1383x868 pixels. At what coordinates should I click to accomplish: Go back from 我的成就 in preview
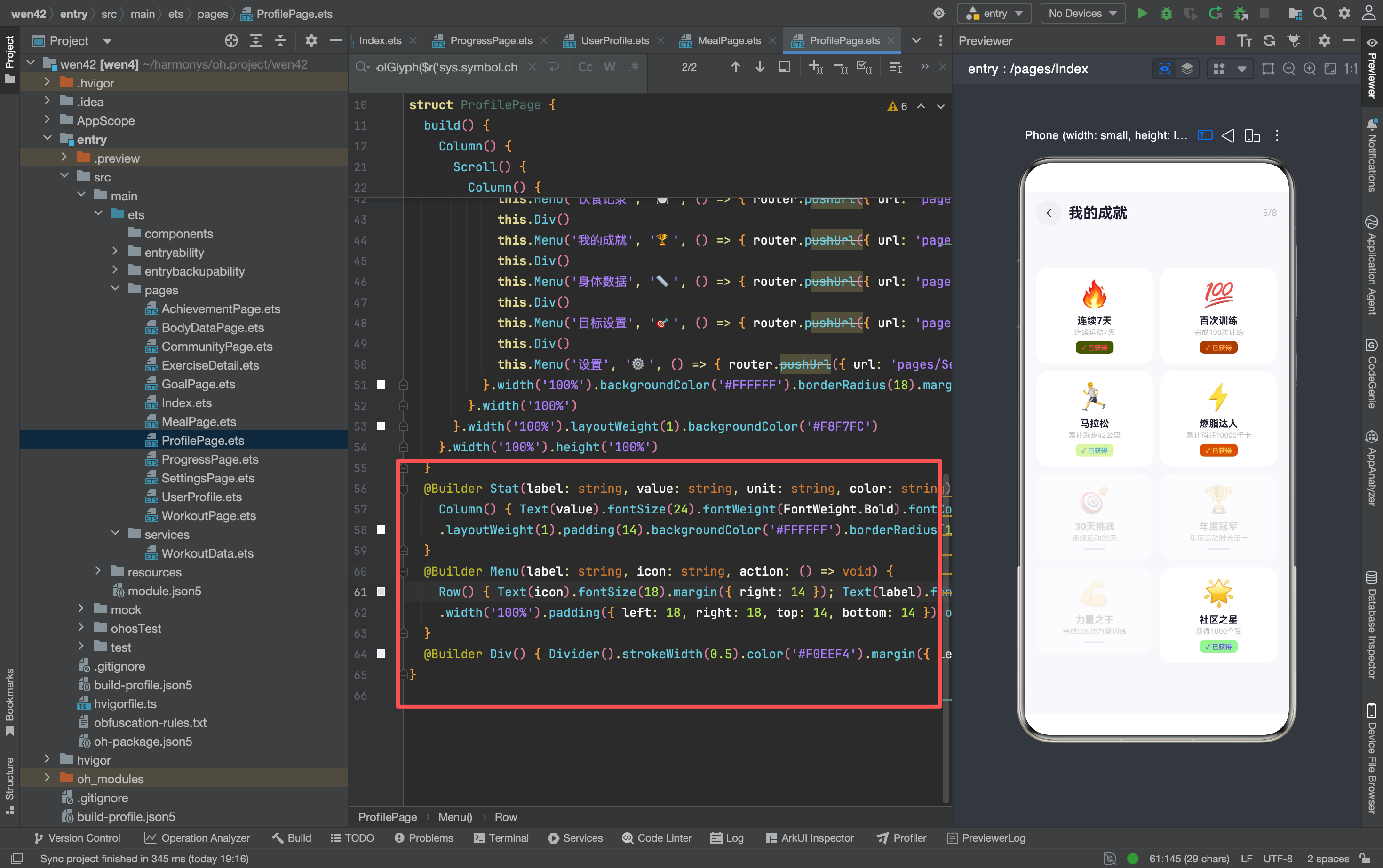(x=1048, y=213)
